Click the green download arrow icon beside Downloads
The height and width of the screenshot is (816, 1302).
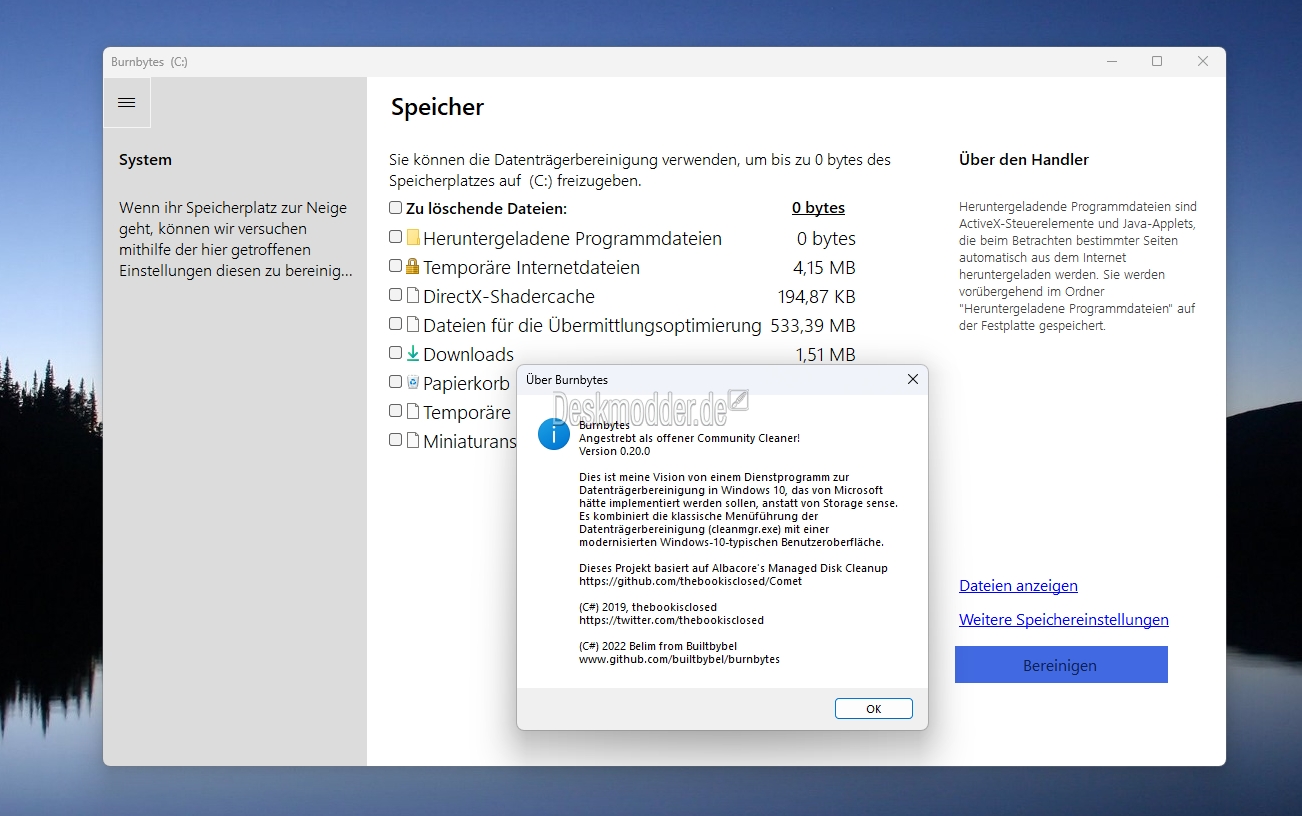[x=412, y=353]
